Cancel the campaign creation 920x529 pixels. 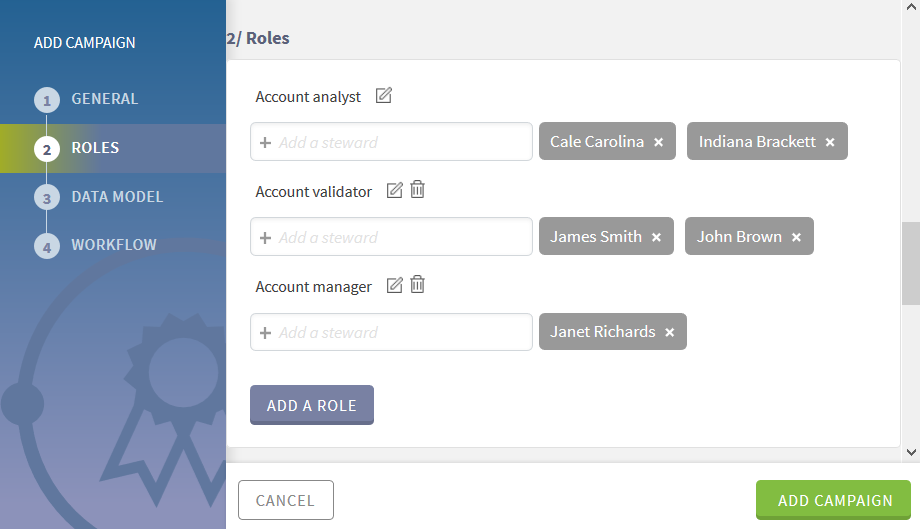pyautogui.click(x=285, y=500)
